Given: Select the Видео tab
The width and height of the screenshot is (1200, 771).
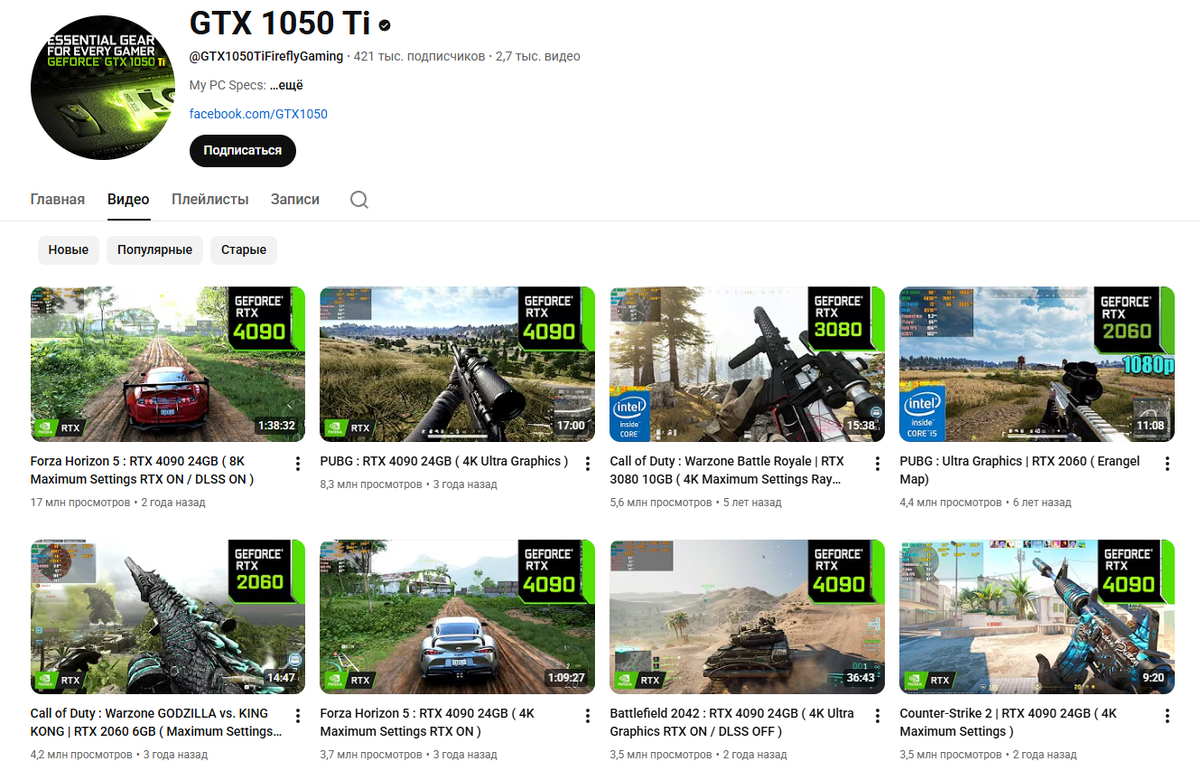Looking at the screenshot, I should pos(128,200).
